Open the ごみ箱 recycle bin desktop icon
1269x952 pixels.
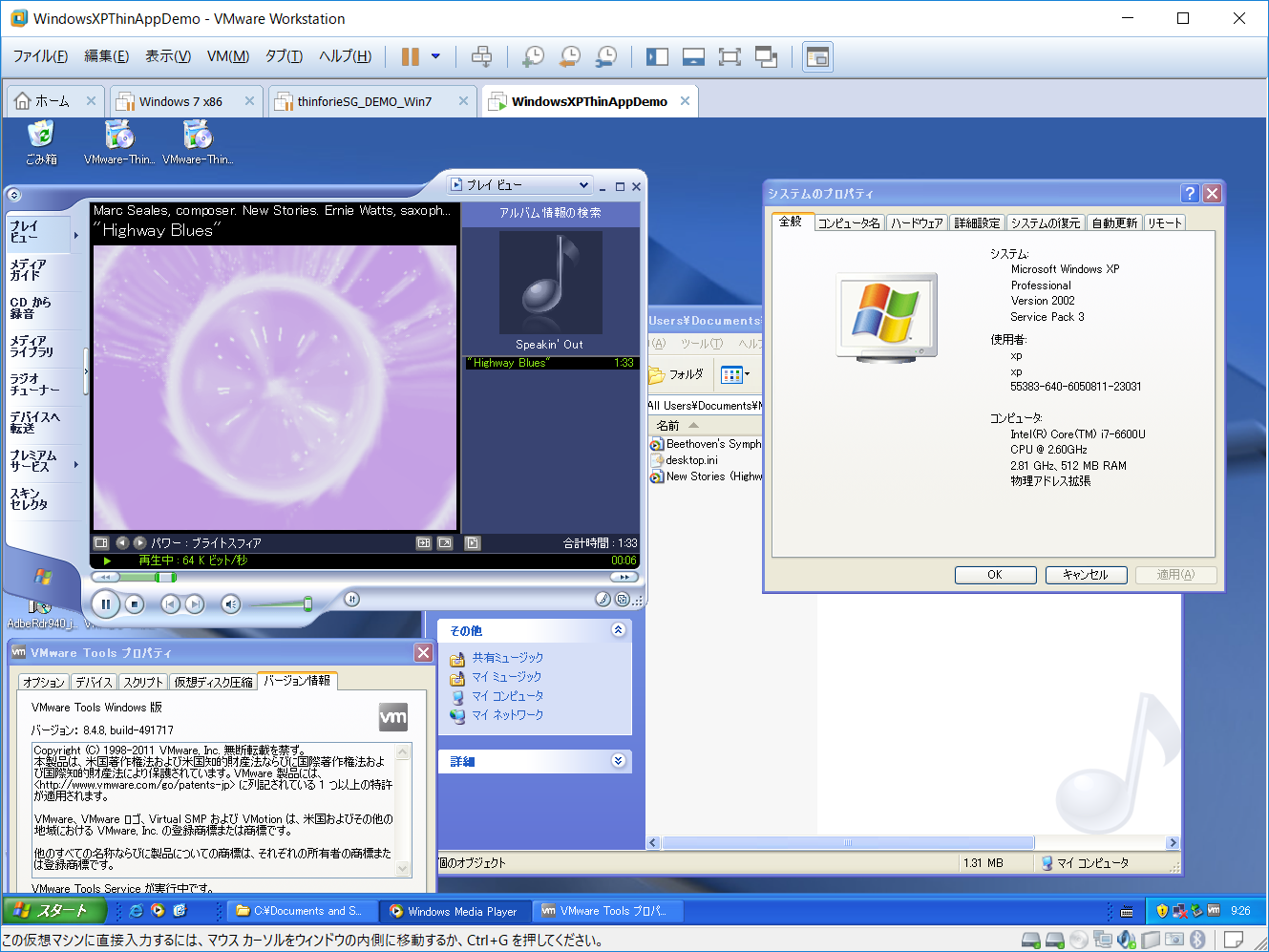(x=41, y=142)
